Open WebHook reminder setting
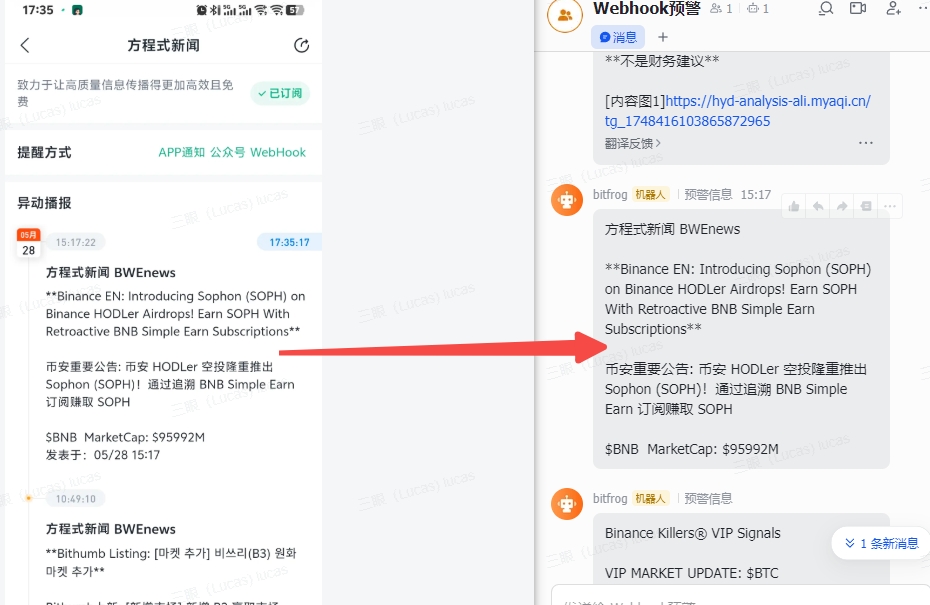The height and width of the screenshot is (605, 930). coord(278,152)
